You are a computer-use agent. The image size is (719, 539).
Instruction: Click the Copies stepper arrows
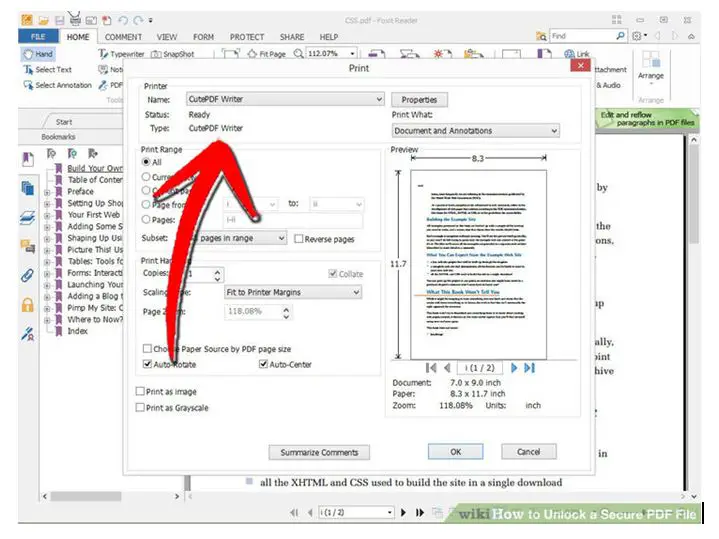217,275
